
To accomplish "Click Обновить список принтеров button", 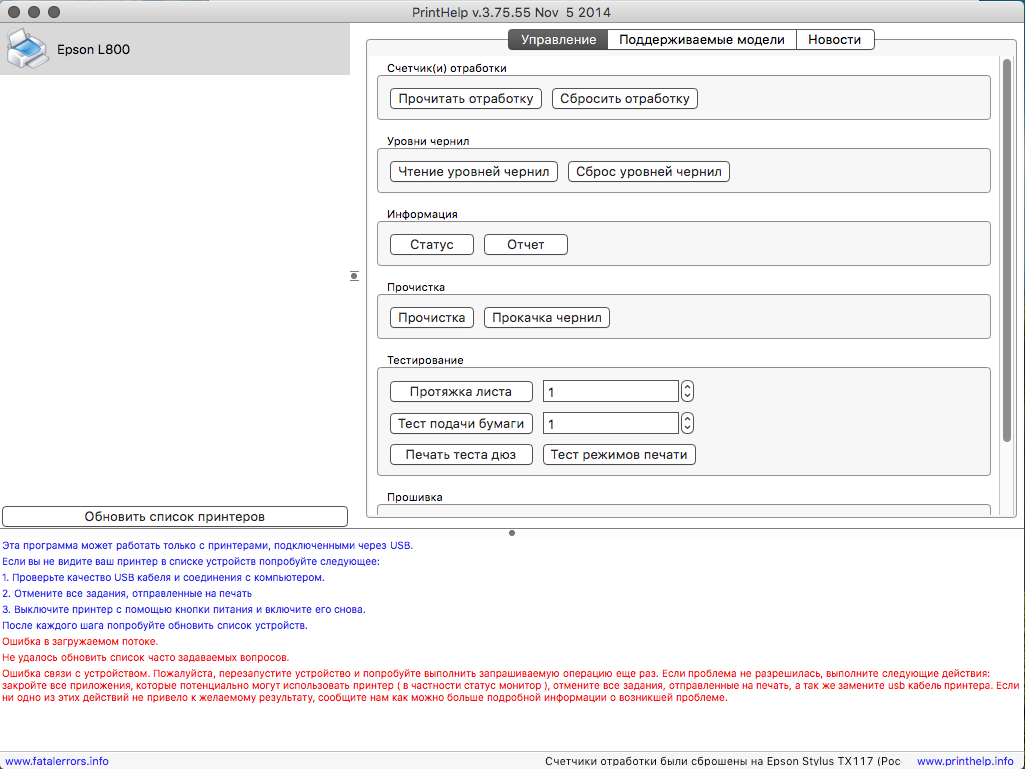I will pyautogui.click(x=175, y=517).
